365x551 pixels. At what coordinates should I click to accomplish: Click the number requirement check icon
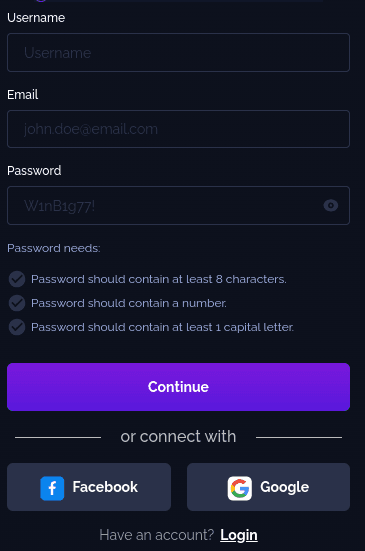[17, 303]
